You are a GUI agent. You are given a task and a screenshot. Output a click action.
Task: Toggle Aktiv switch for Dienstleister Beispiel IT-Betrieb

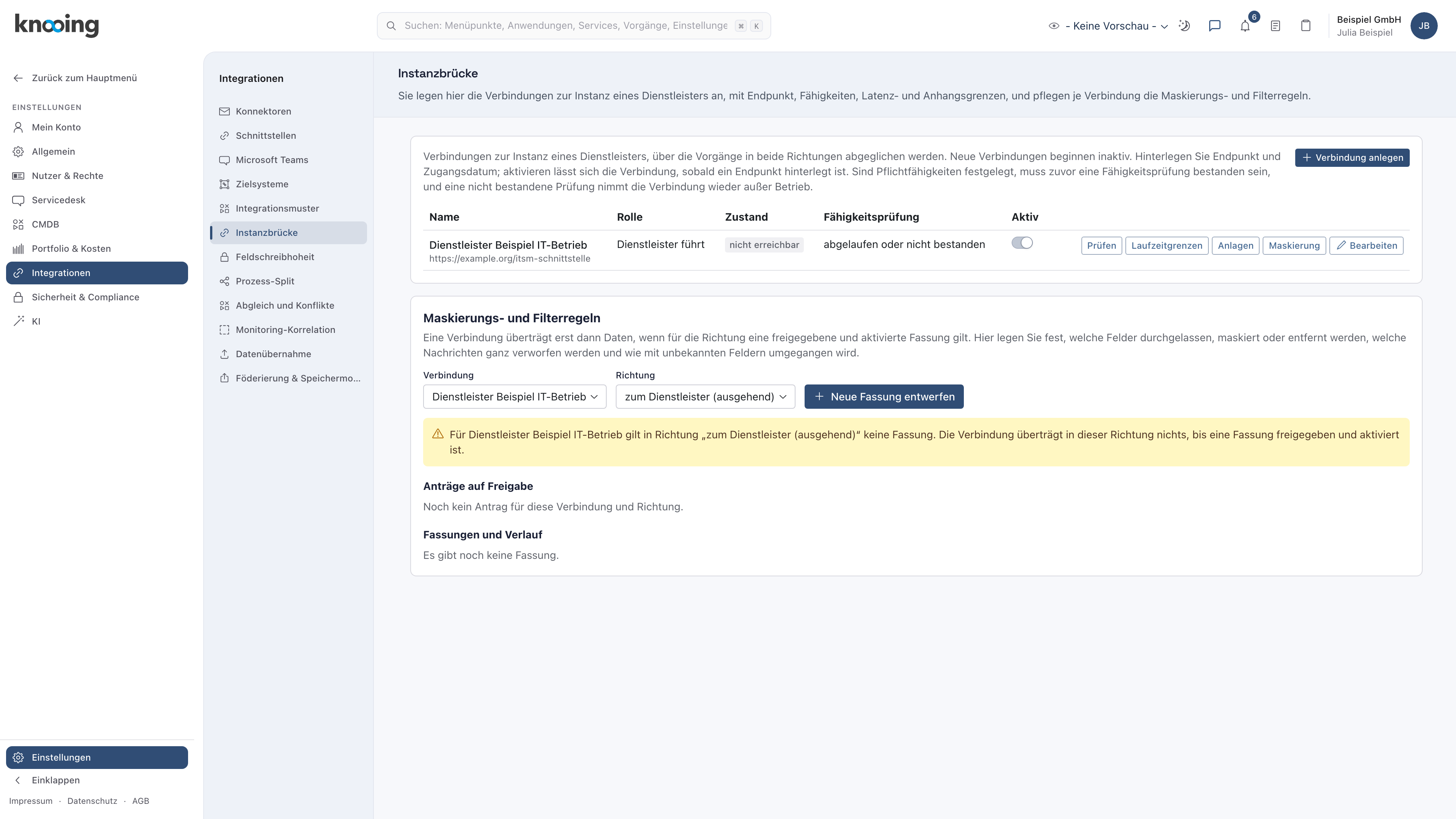[x=1022, y=243]
